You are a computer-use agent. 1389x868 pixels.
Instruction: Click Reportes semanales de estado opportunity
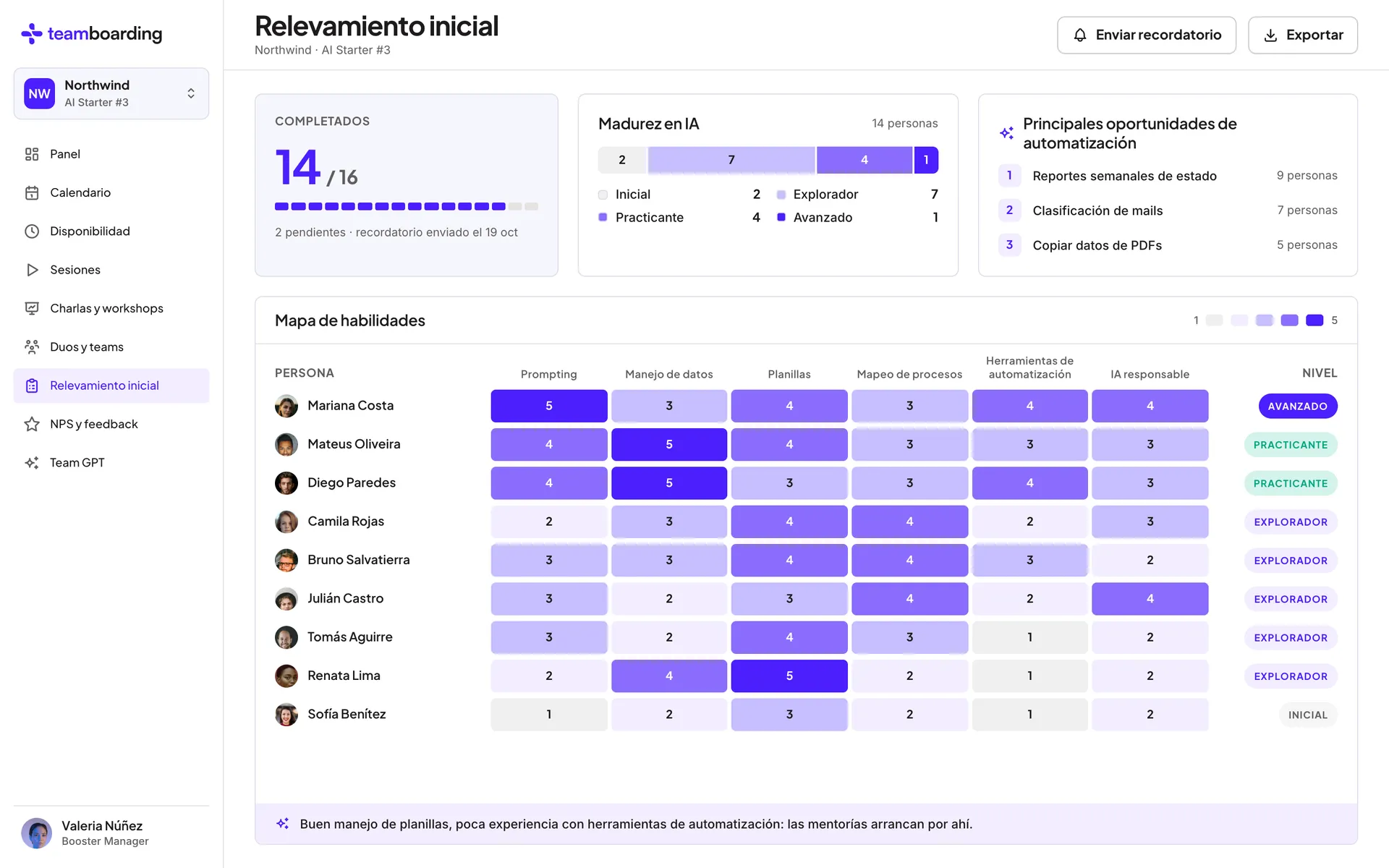1168,176
